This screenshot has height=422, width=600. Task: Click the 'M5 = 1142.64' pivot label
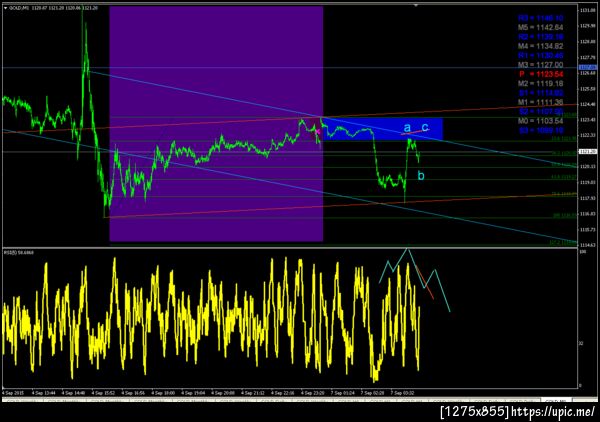click(540, 28)
